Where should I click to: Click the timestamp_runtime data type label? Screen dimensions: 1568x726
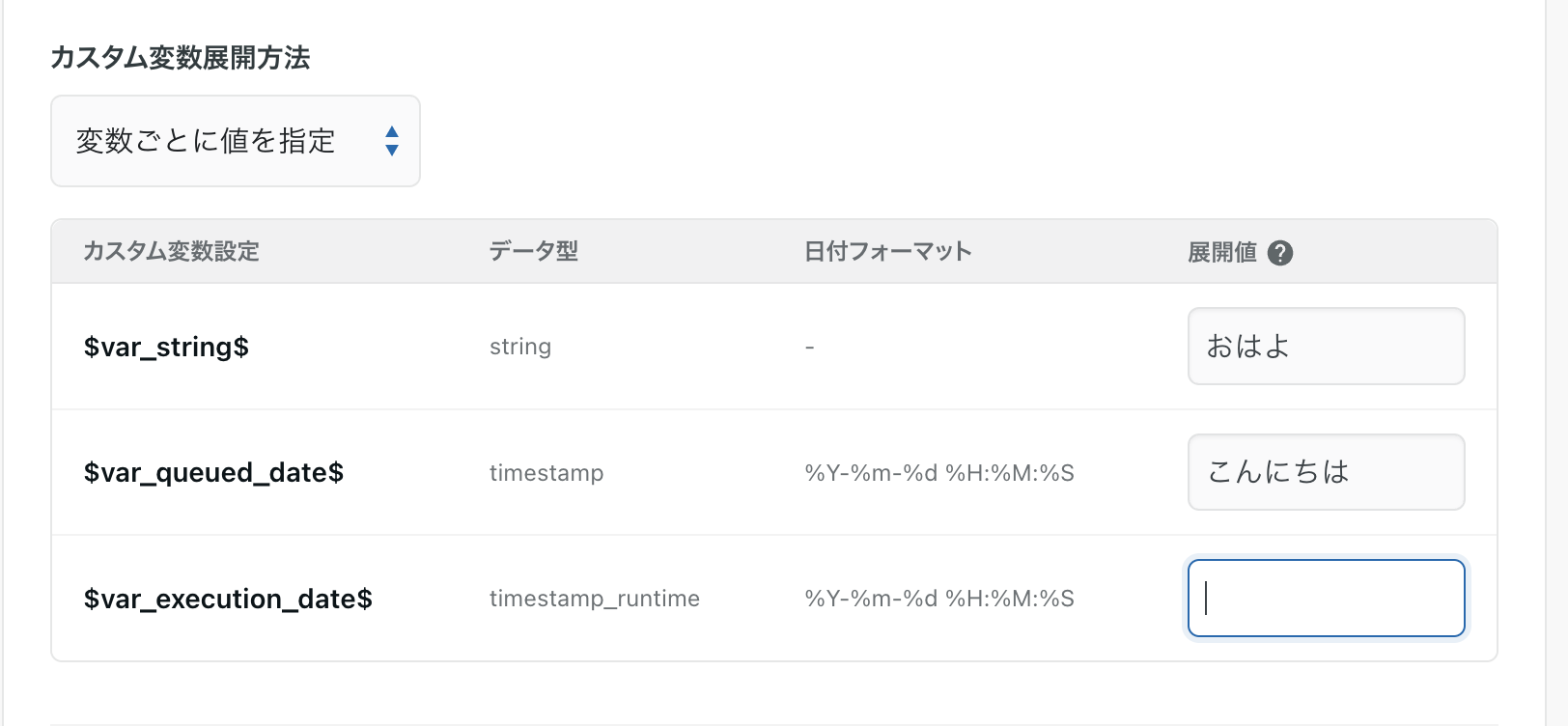click(594, 599)
